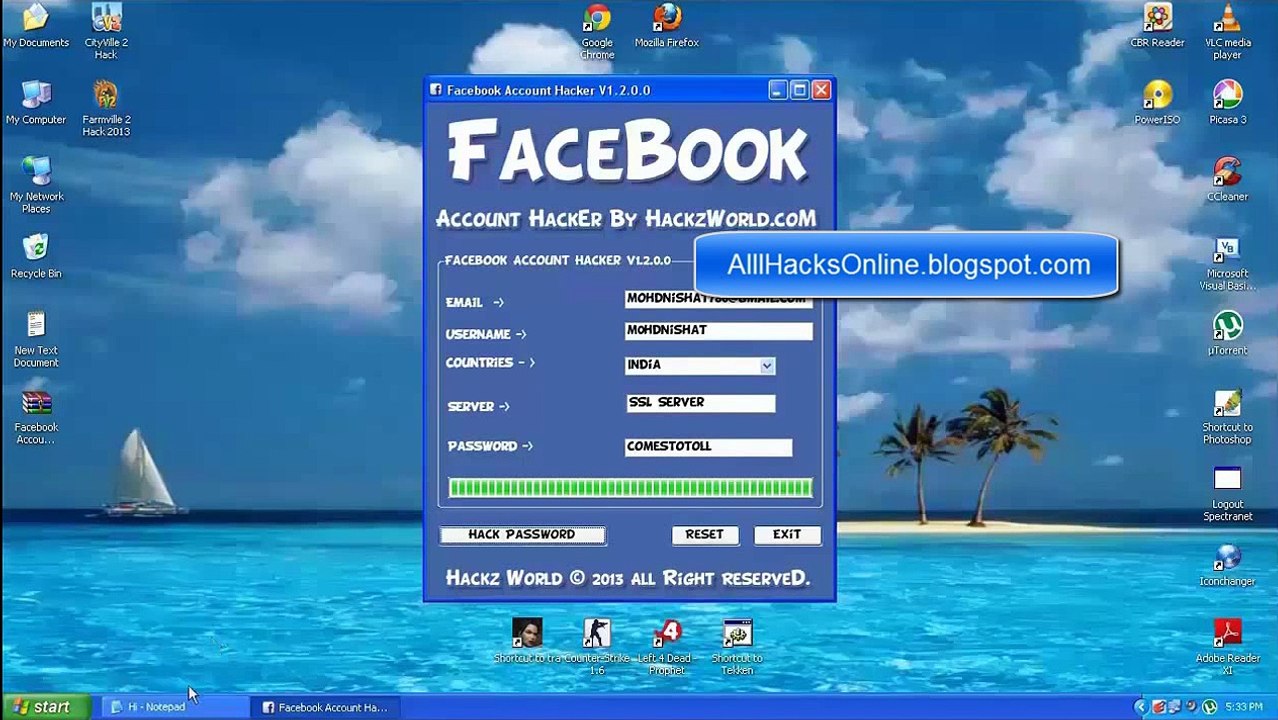Close the Facebook Account Hacker window
The width and height of the screenshot is (1278, 720).
[821, 90]
